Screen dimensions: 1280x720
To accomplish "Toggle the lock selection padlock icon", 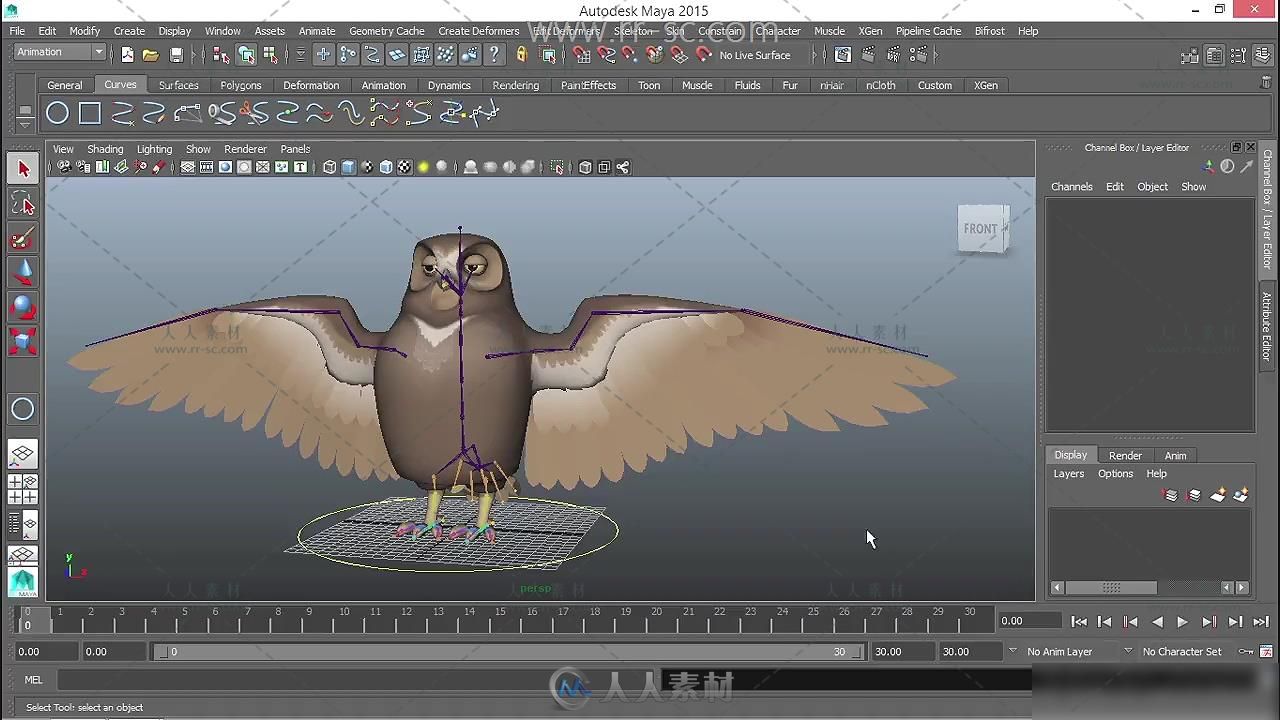I will pyautogui.click(x=521, y=55).
